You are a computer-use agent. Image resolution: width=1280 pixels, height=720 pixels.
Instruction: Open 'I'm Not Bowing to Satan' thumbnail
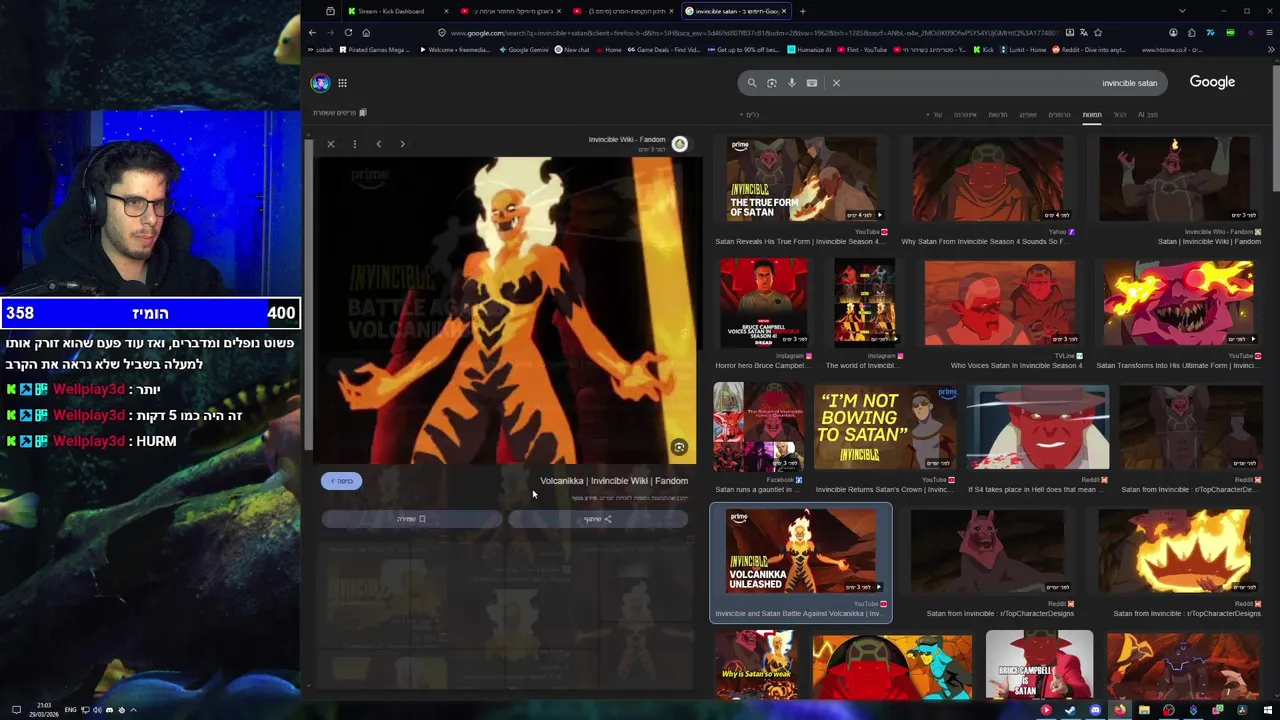885,428
